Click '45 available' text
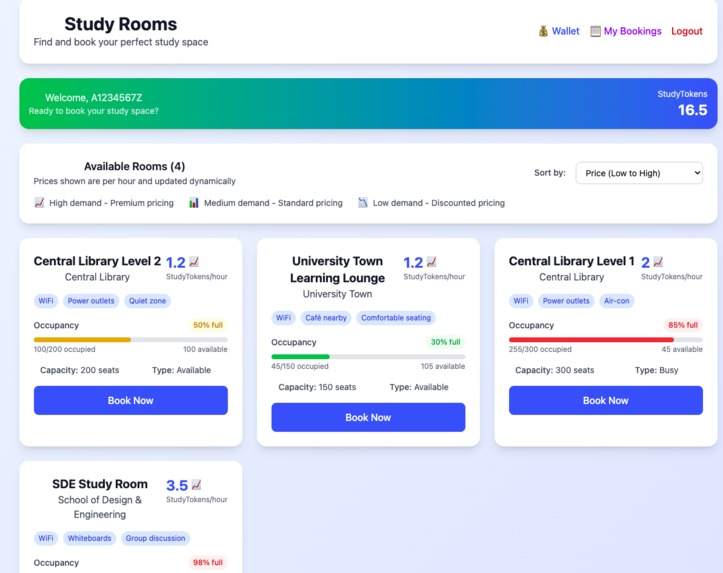The height and width of the screenshot is (573, 723). 682,349
